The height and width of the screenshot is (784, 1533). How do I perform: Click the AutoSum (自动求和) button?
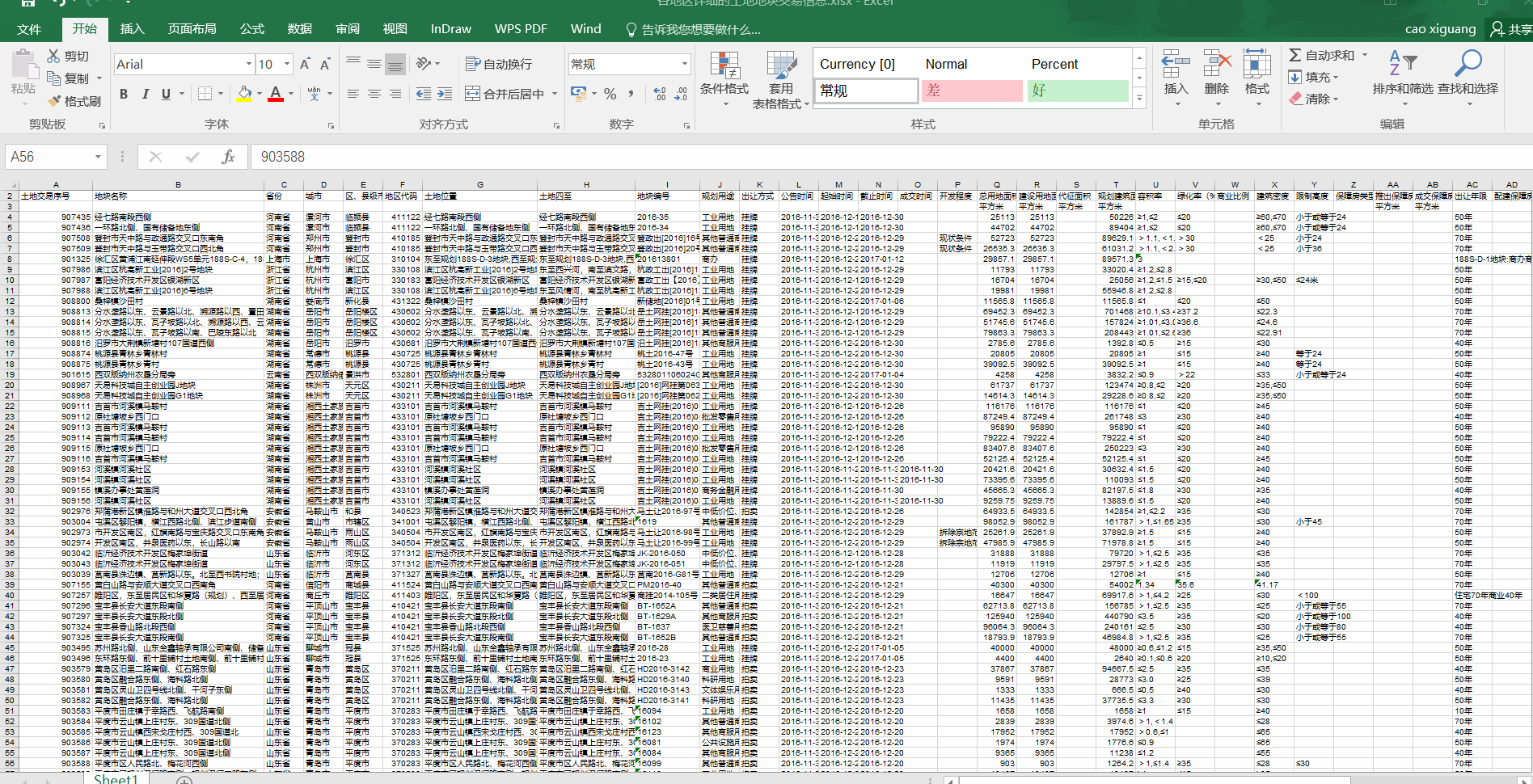[1321, 55]
